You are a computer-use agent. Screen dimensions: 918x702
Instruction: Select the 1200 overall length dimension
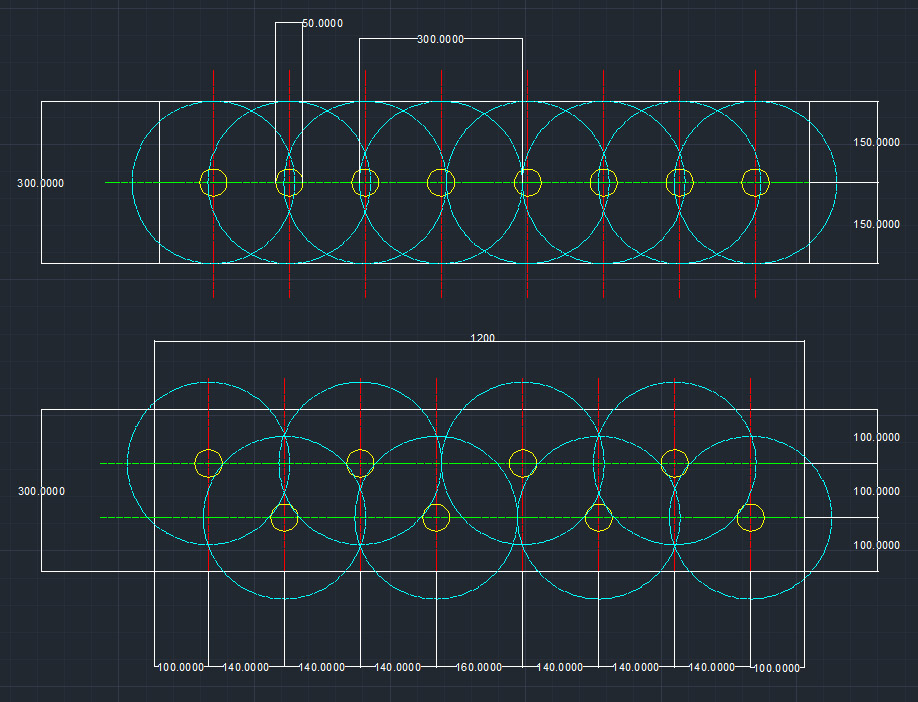482,338
